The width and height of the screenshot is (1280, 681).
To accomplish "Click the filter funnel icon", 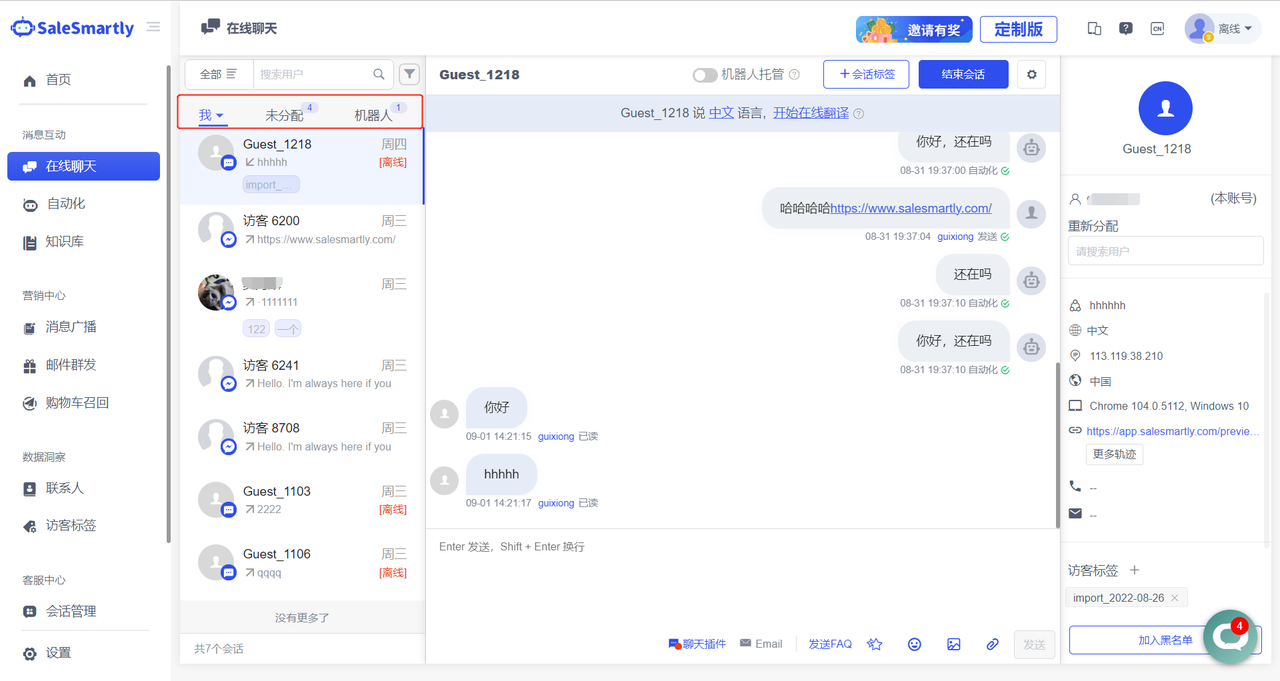I will [409, 74].
